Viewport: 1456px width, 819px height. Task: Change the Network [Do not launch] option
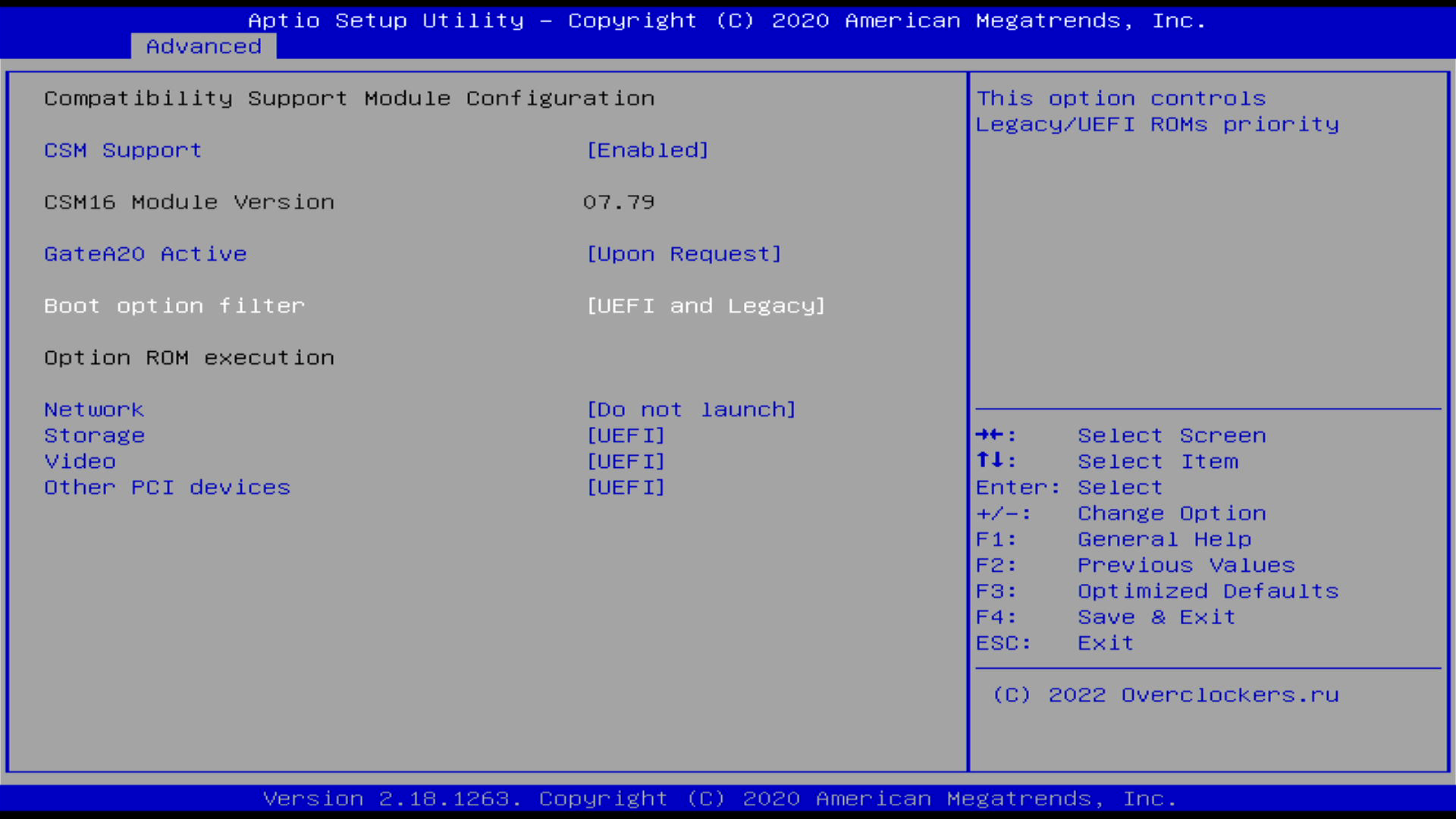click(691, 409)
